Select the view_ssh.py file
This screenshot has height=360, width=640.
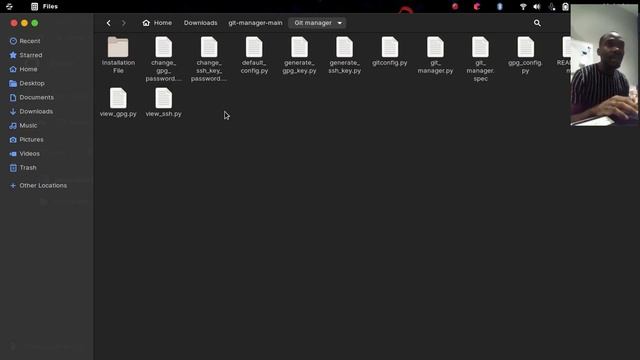[163, 102]
